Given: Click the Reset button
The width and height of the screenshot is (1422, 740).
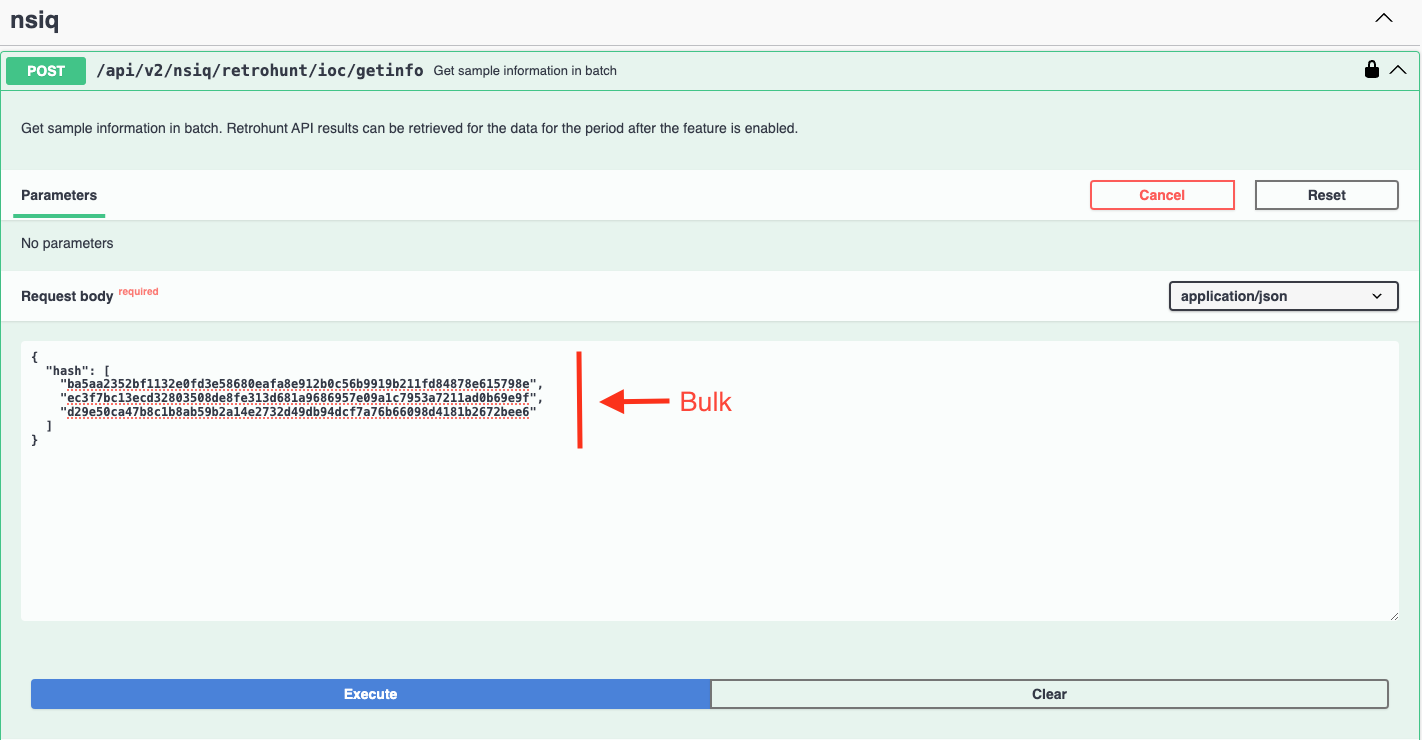Looking at the screenshot, I should pyautogui.click(x=1326, y=195).
